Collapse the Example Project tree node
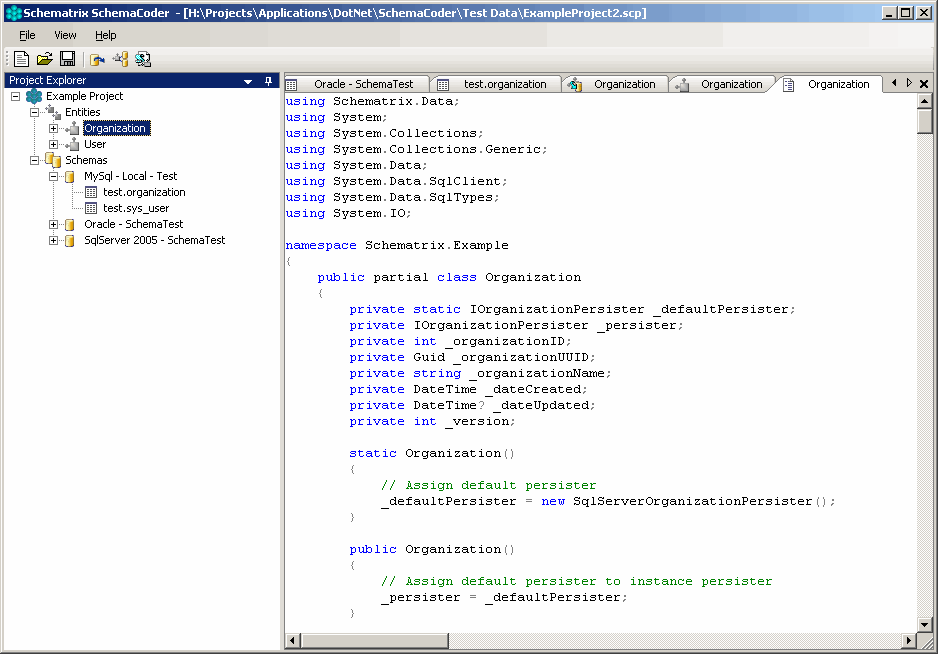This screenshot has height=654, width=938. [x=16, y=96]
